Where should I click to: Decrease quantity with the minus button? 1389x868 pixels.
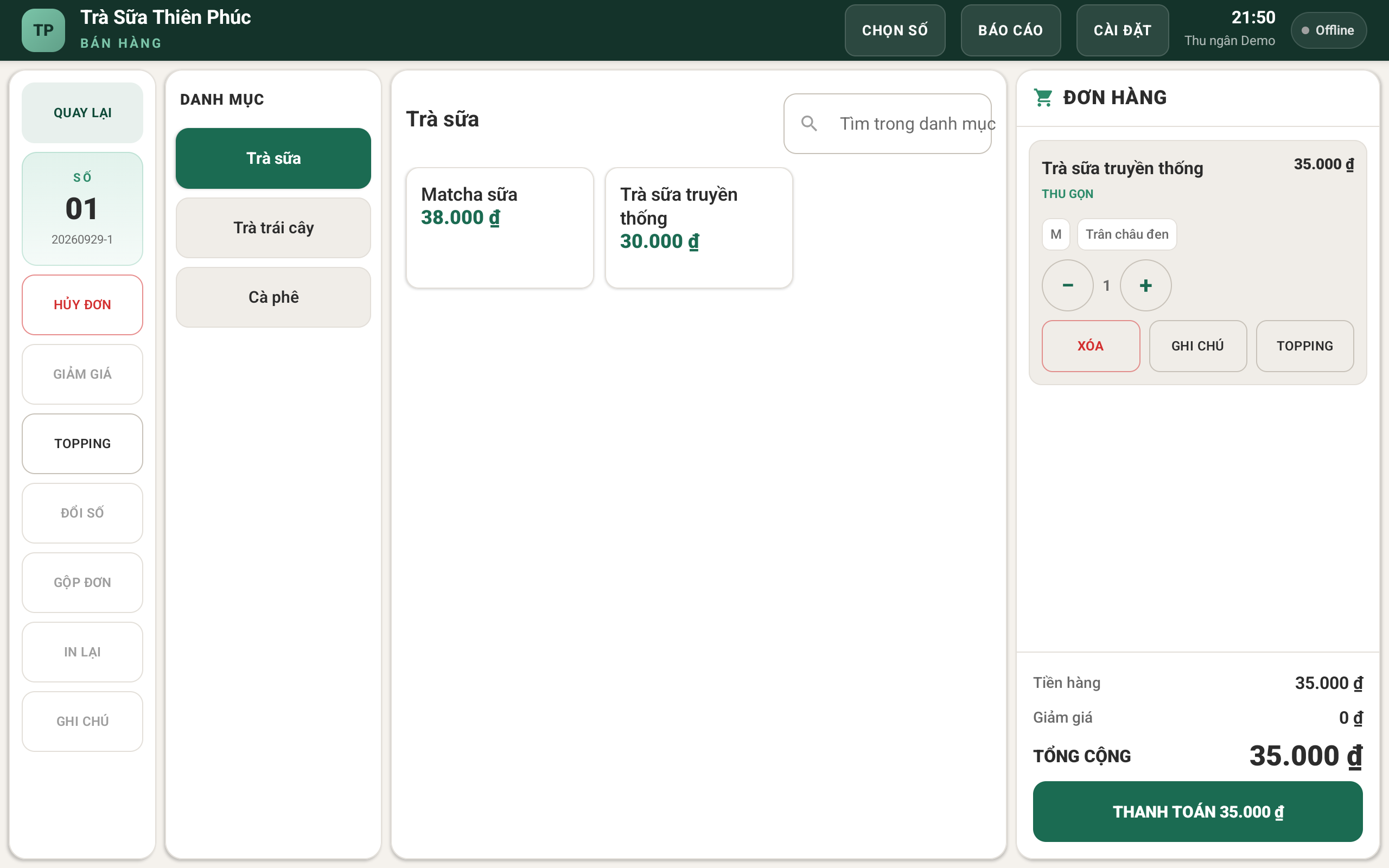pyautogui.click(x=1068, y=285)
